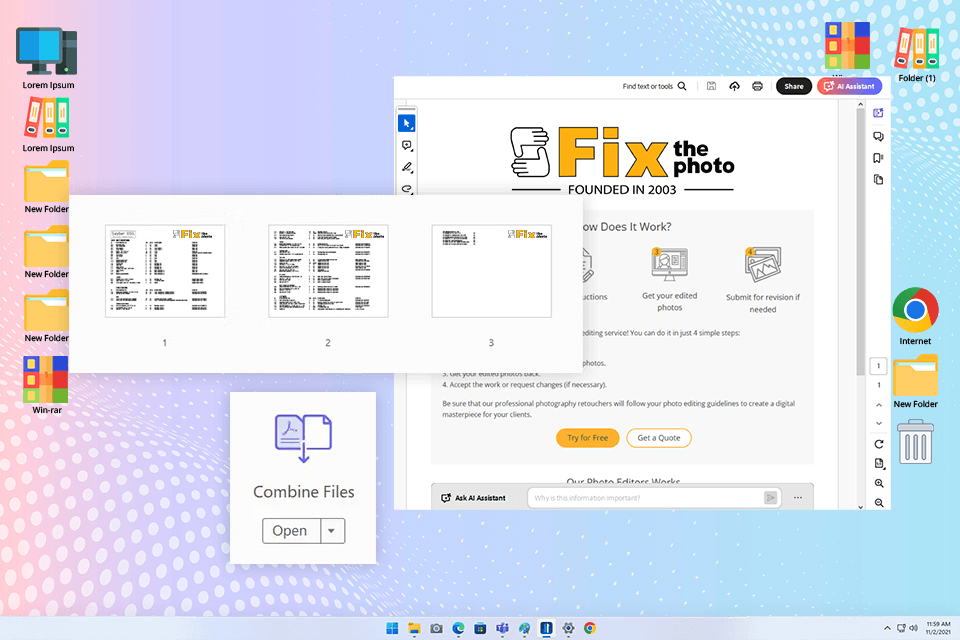Open Microsoft Edge from taskbar

[x=459, y=628]
